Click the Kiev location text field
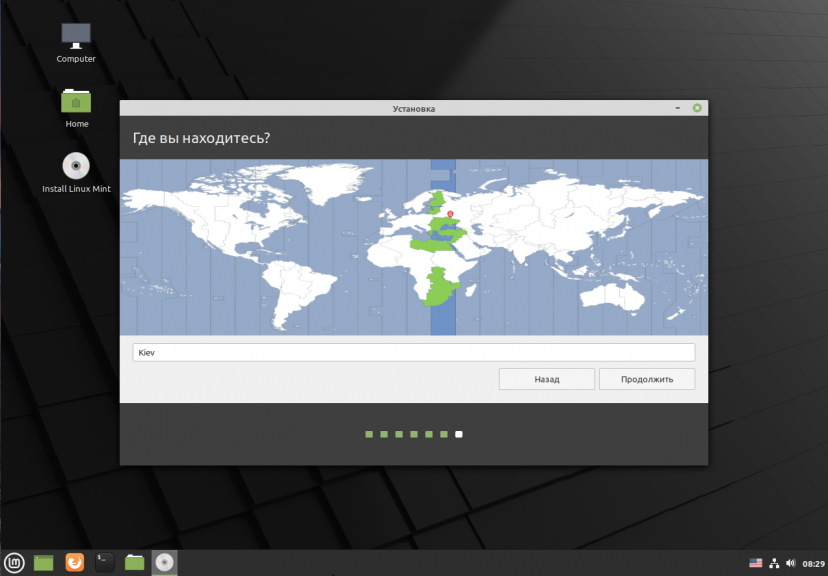The width and height of the screenshot is (828, 576). coord(413,352)
